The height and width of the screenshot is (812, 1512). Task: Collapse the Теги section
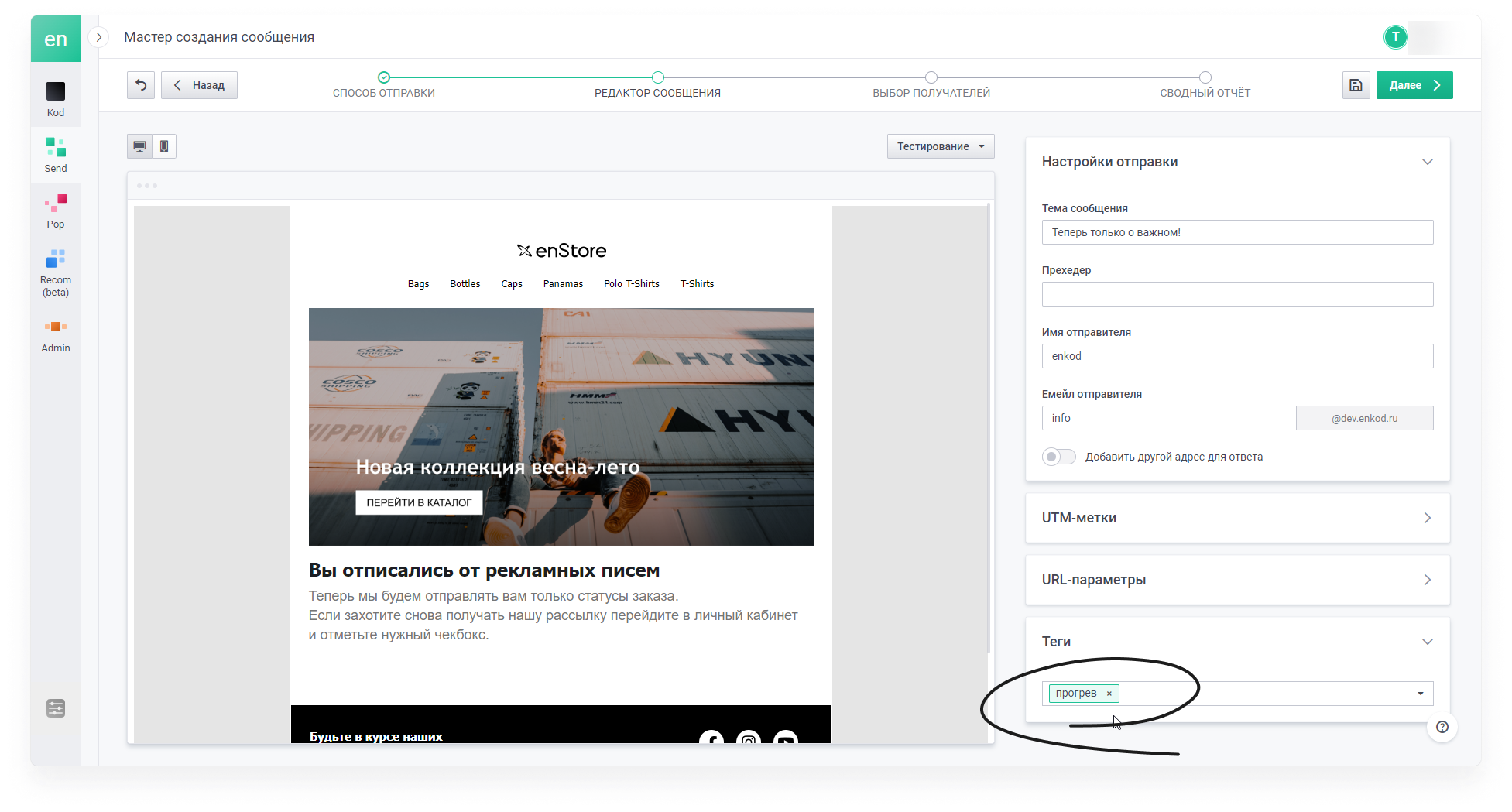click(1428, 642)
